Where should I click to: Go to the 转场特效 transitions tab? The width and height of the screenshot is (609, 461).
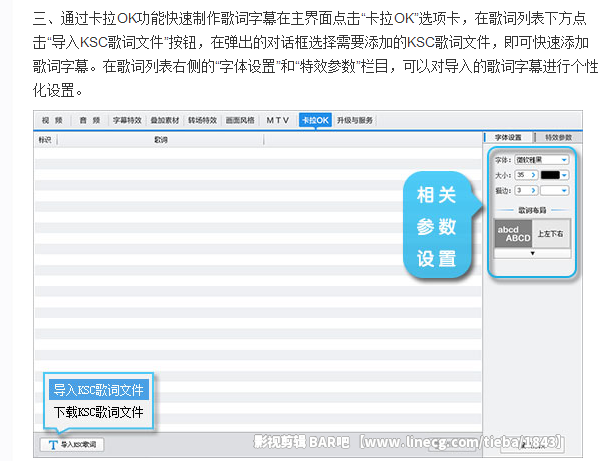tap(202, 119)
